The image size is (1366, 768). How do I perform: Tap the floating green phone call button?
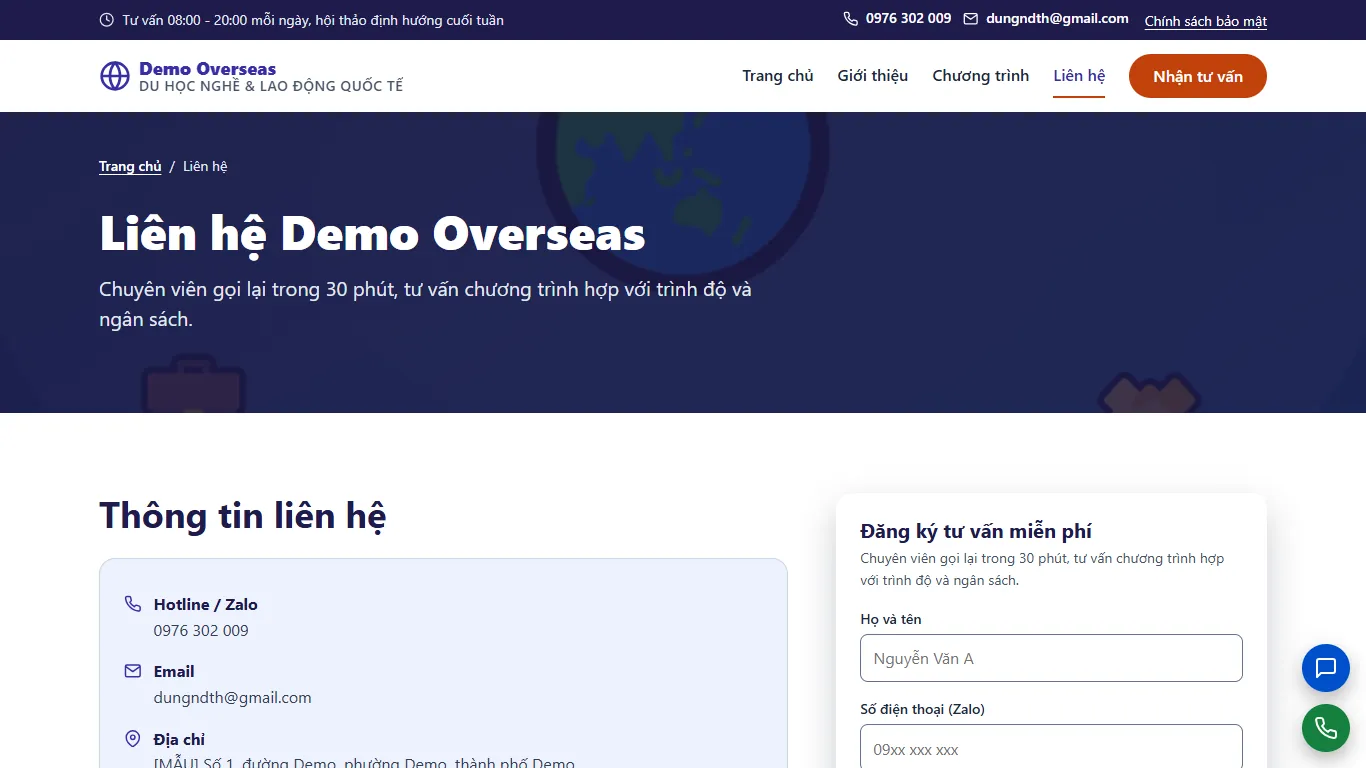click(1326, 728)
